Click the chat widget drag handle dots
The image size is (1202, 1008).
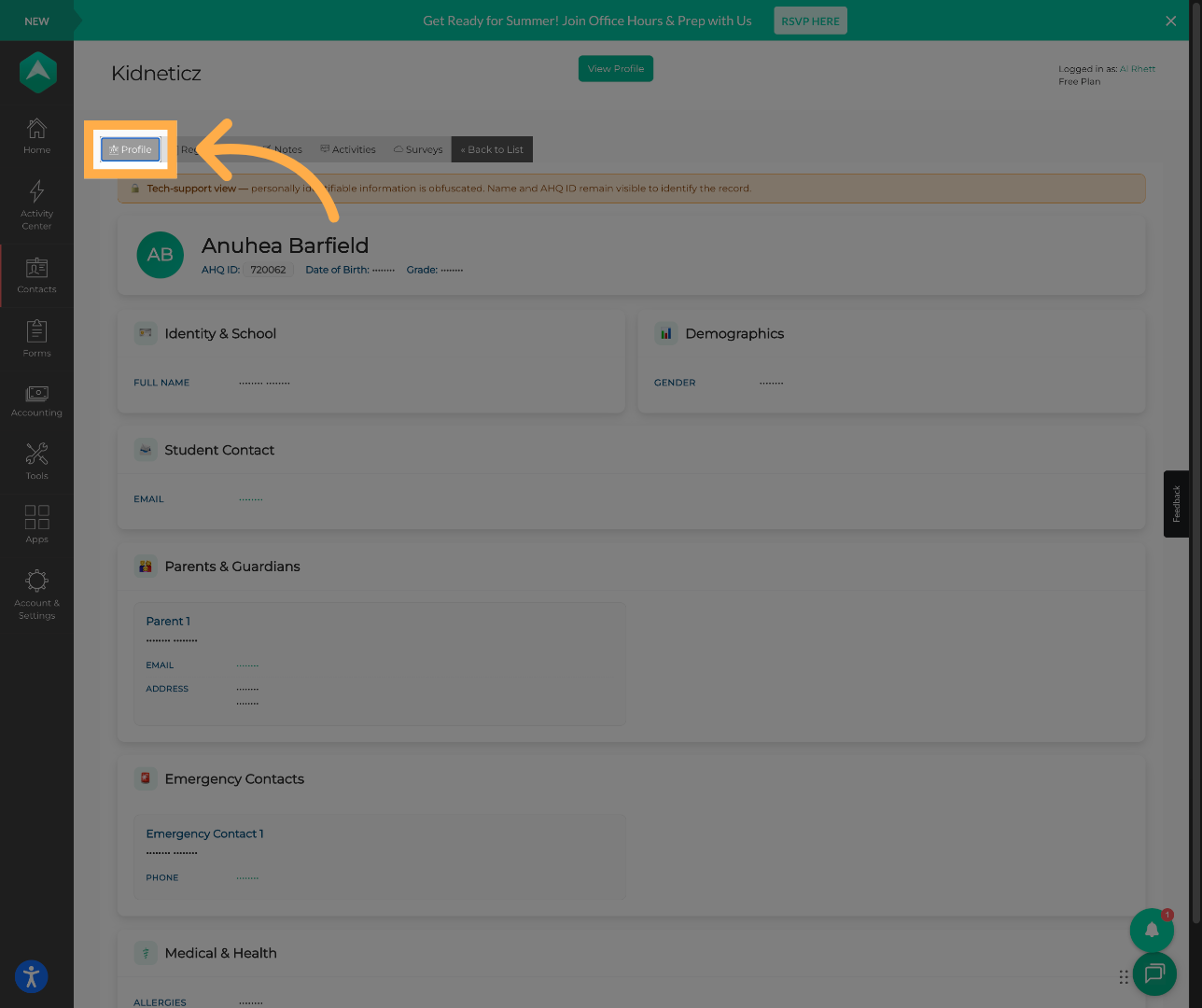tap(1124, 977)
